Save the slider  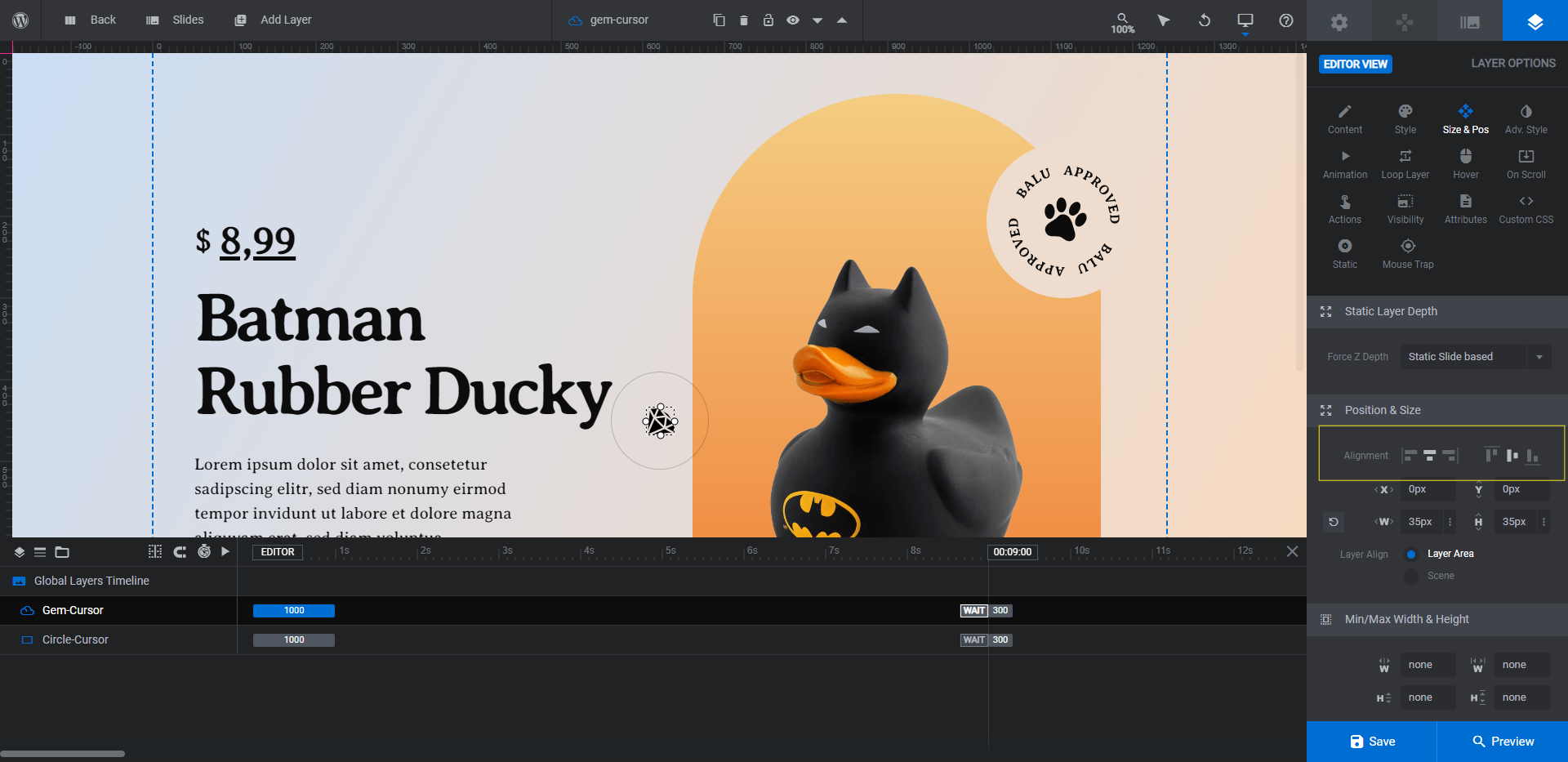[1372, 742]
